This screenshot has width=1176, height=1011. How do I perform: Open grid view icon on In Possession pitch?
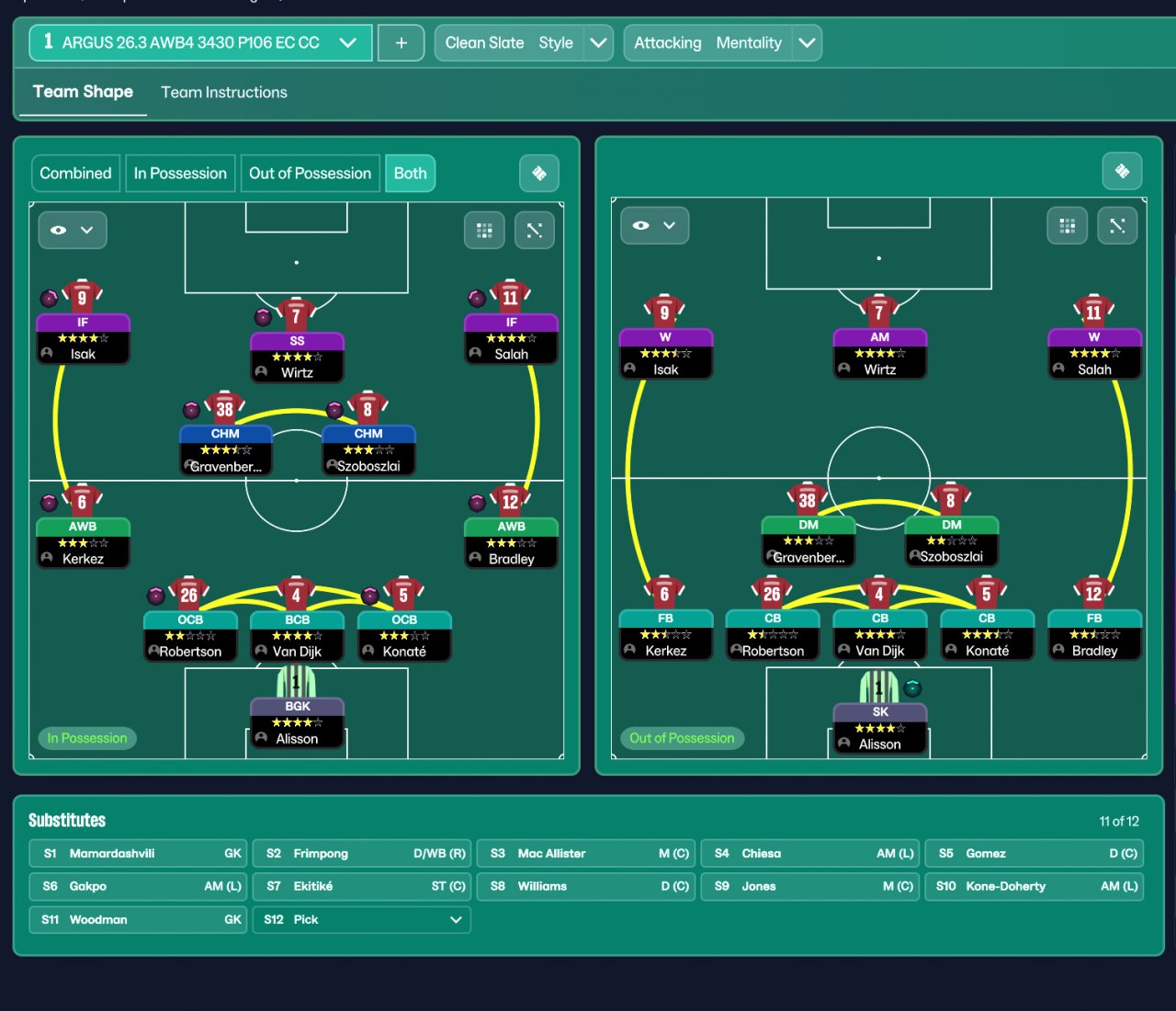point(484,230)
